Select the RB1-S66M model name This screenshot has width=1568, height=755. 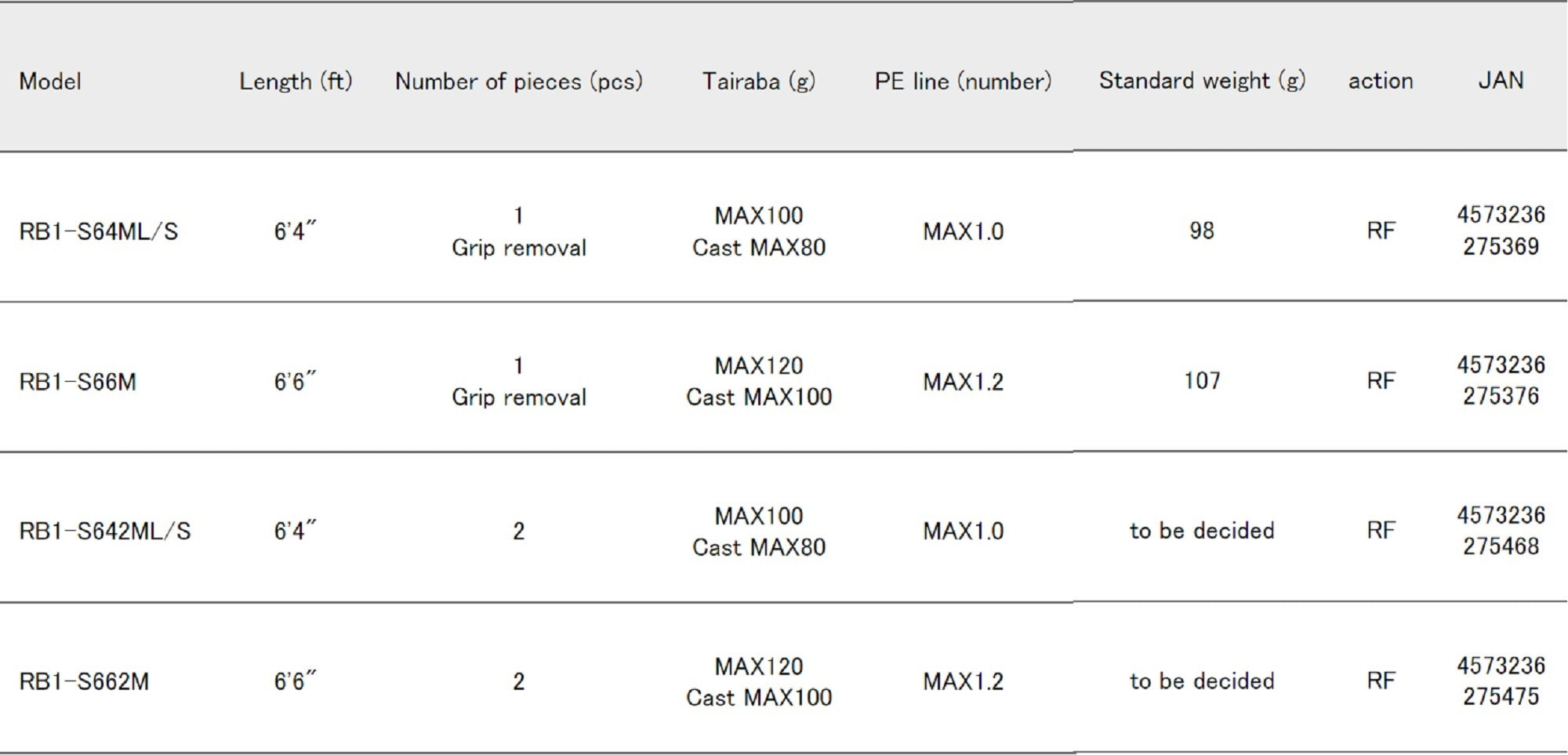(78, 383)
